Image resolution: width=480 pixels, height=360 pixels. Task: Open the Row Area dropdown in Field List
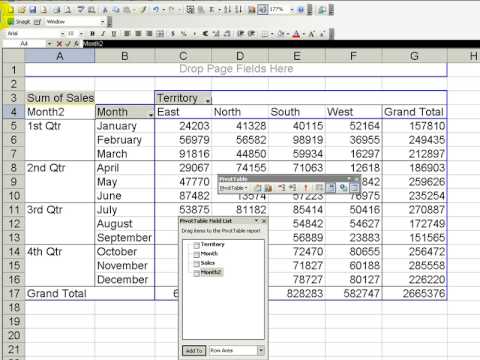click(261, 350)
